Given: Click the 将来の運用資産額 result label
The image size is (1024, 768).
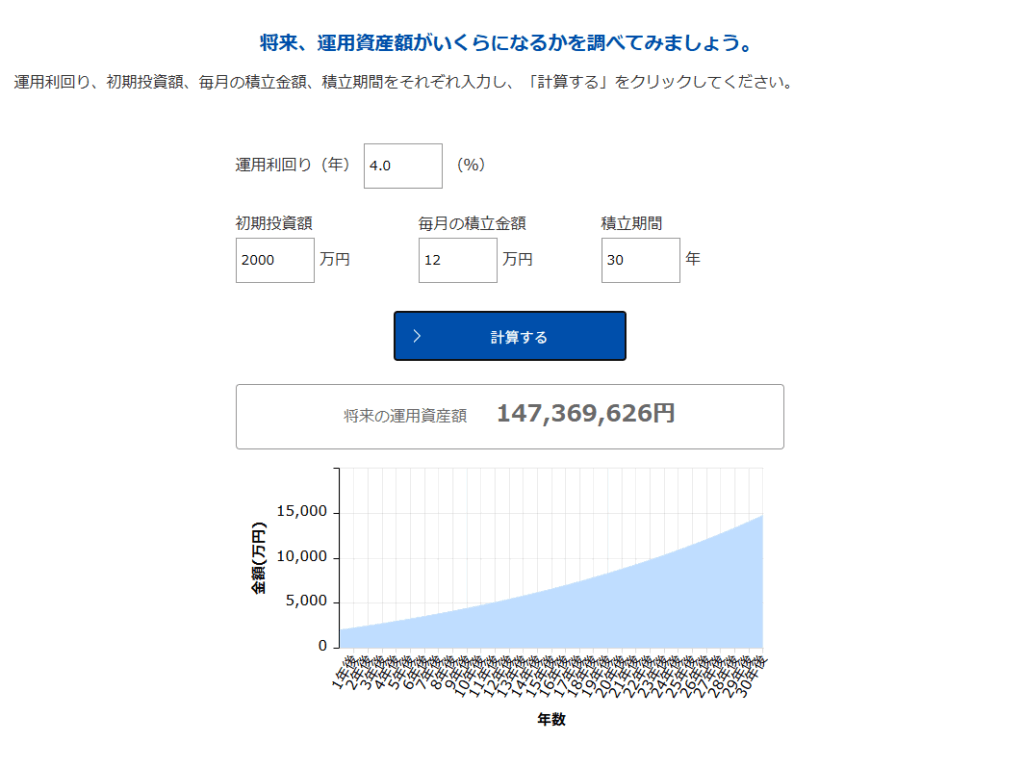Looking at the screenshot, I should coord(404,416).
